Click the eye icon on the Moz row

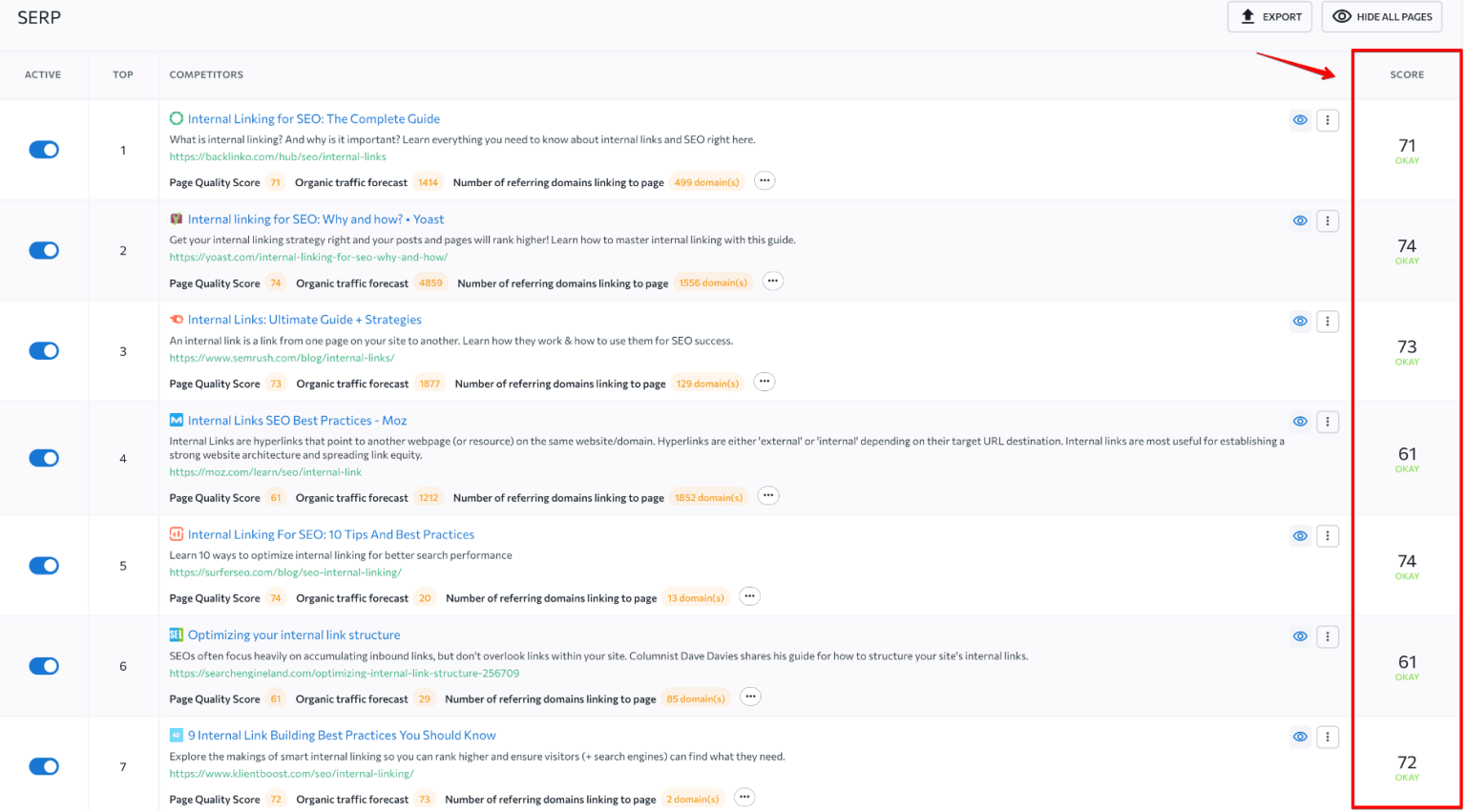[x=1300, y=421]
